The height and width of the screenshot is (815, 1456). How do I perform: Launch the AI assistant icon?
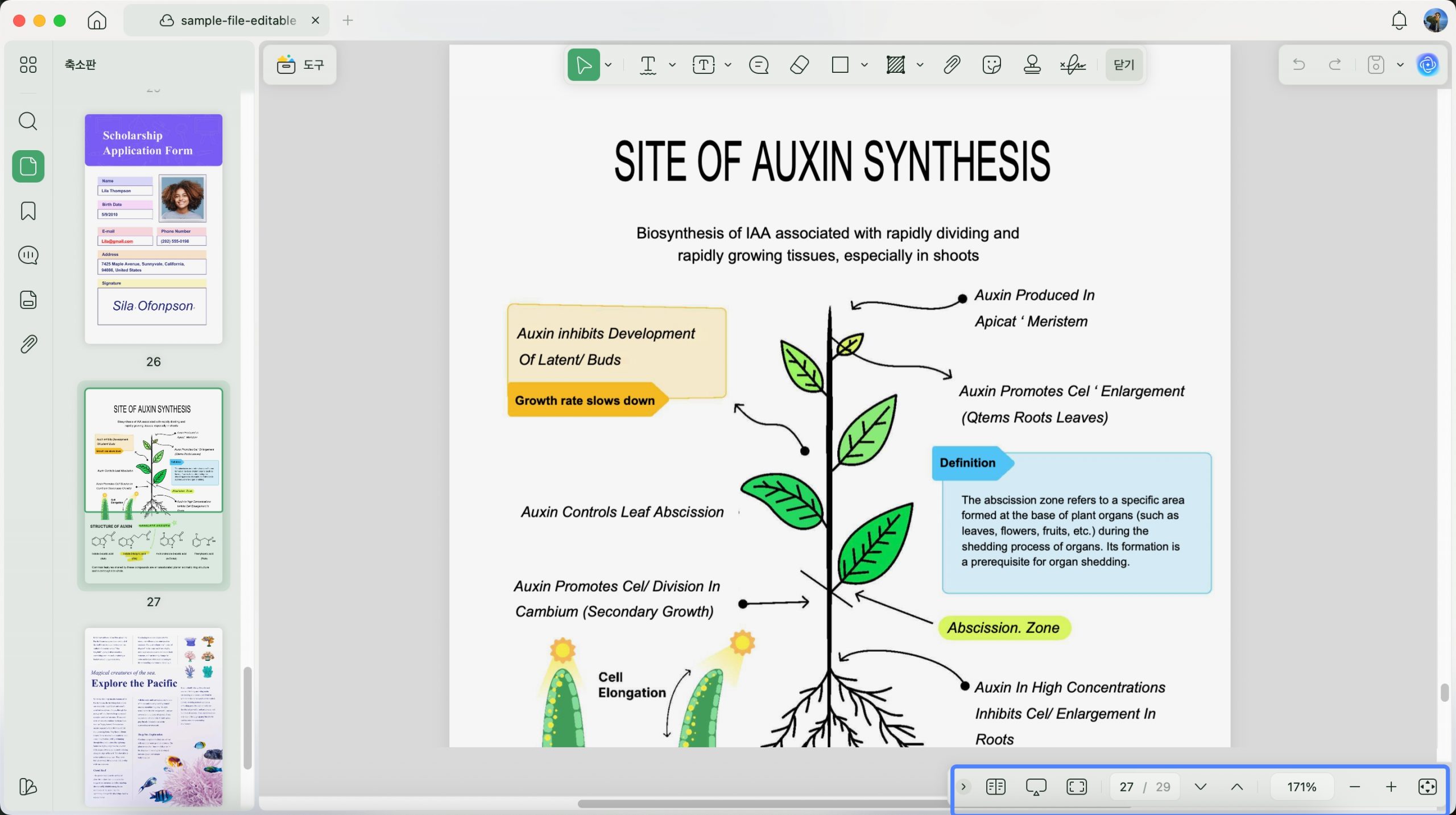pyautogui.click(x=1428, y=65)
